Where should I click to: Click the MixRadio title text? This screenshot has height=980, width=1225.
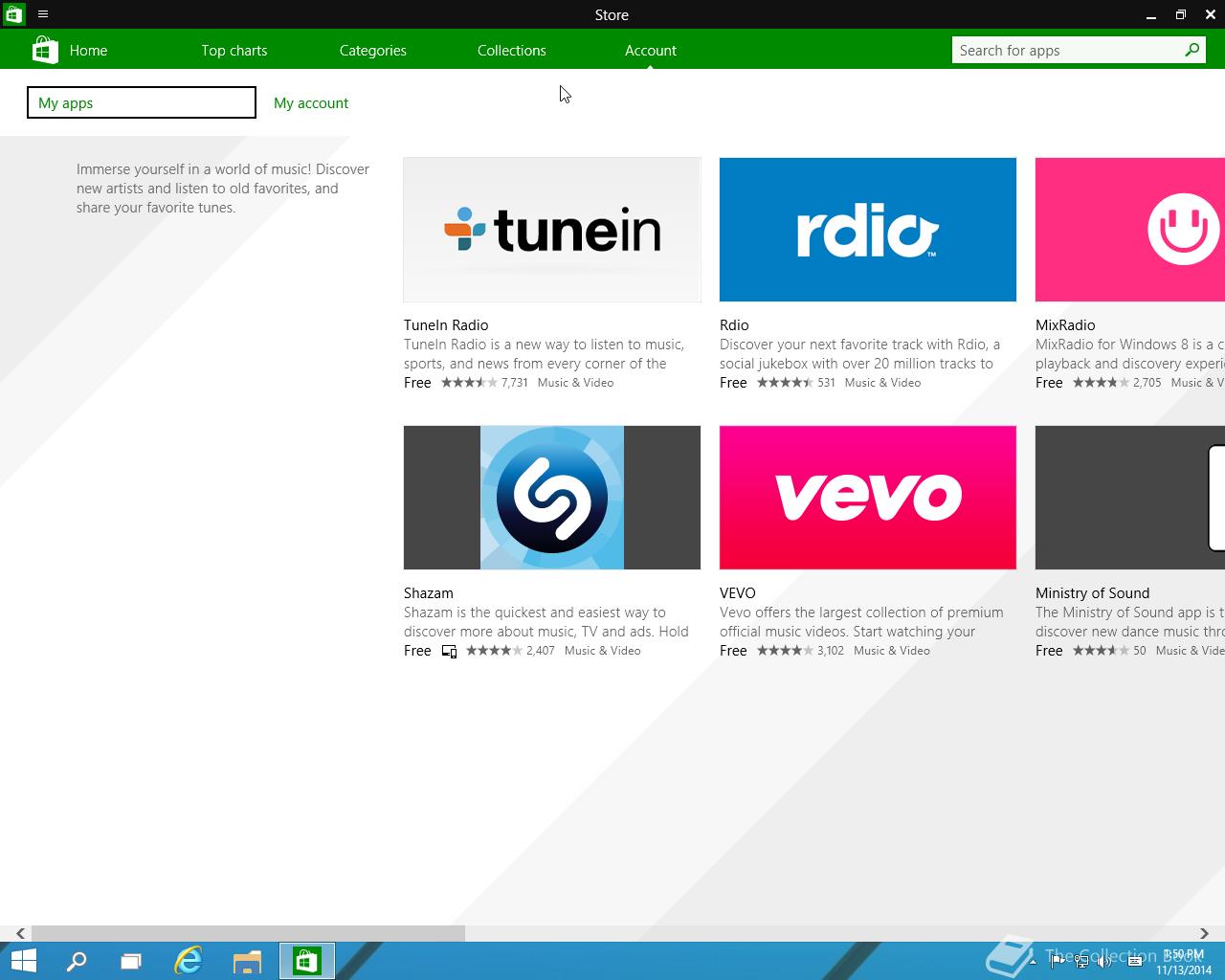[x=1065, y=325]
